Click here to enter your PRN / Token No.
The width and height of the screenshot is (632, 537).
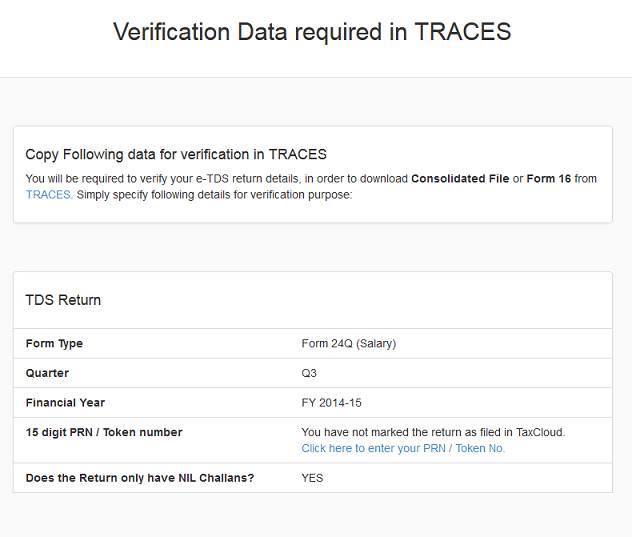pyautogui.click(x=403, y=448)
